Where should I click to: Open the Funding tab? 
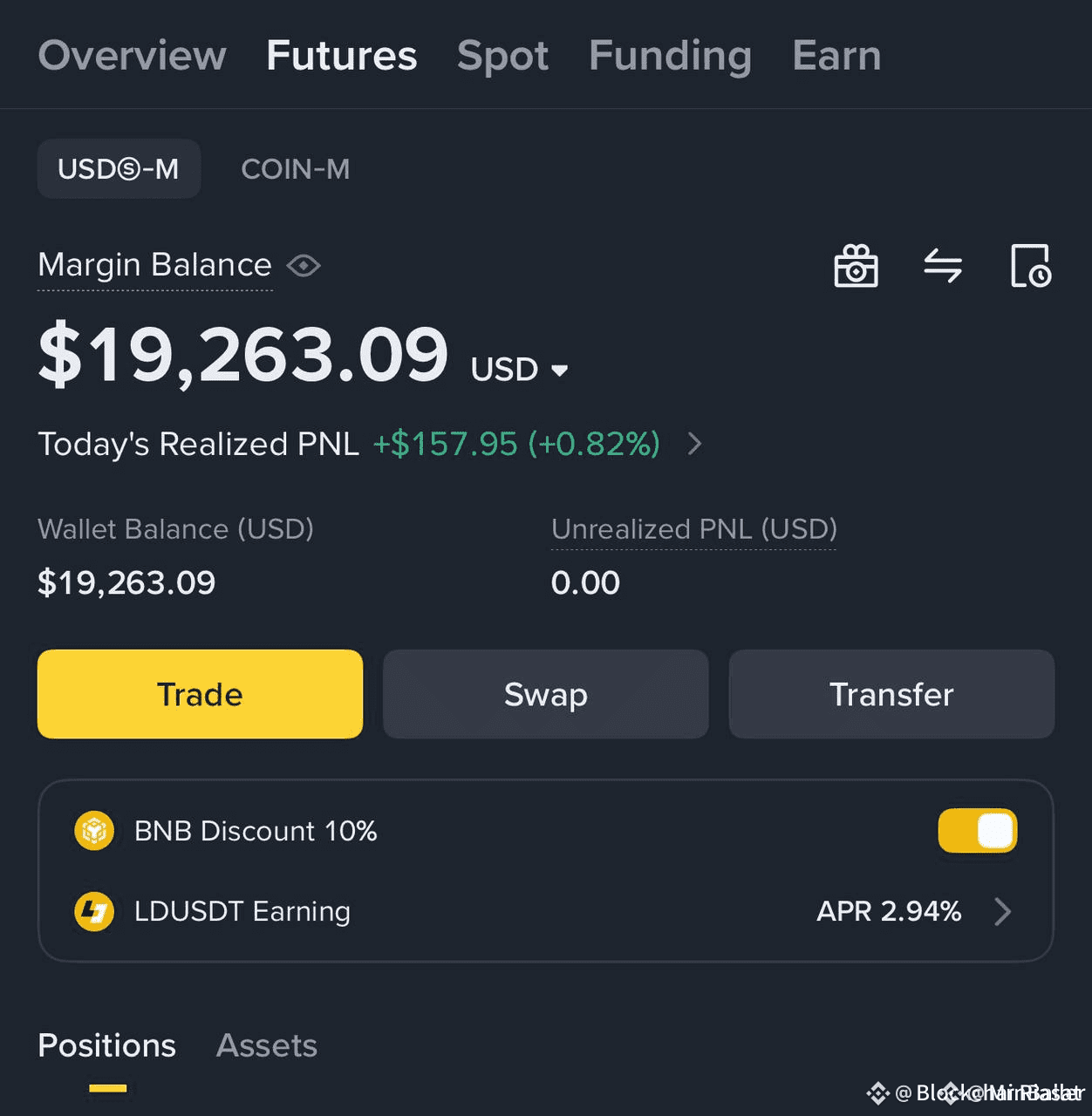point(671,56)
